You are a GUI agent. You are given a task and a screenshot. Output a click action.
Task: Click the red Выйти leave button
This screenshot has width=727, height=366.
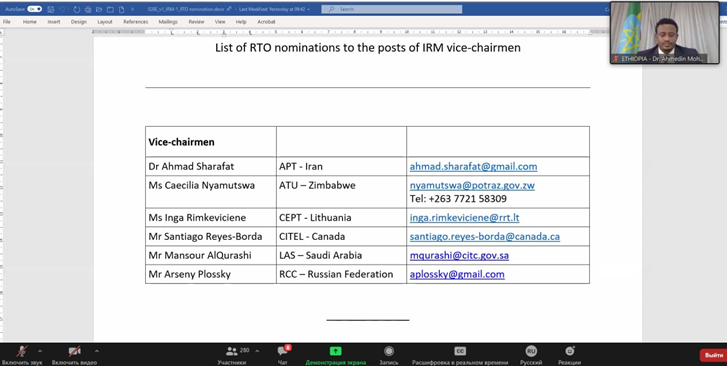[713, 355]
